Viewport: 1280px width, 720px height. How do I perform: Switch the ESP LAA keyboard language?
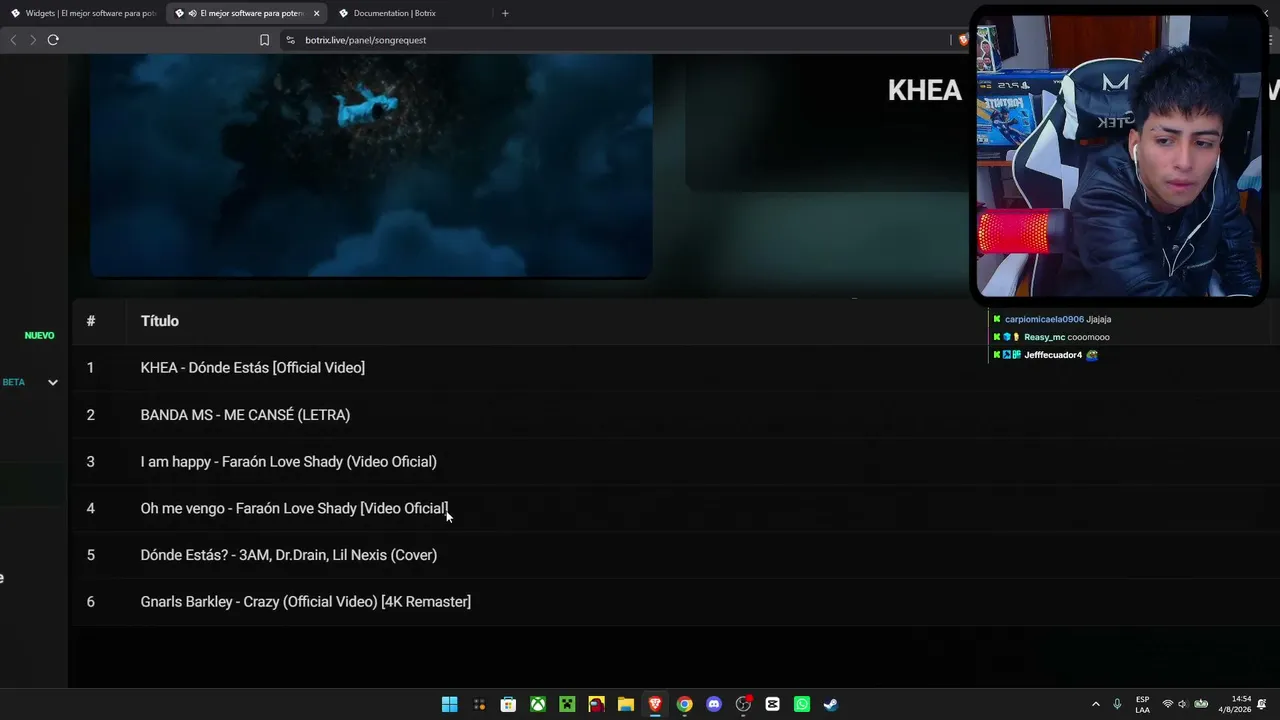click(x=1142, y=704)
